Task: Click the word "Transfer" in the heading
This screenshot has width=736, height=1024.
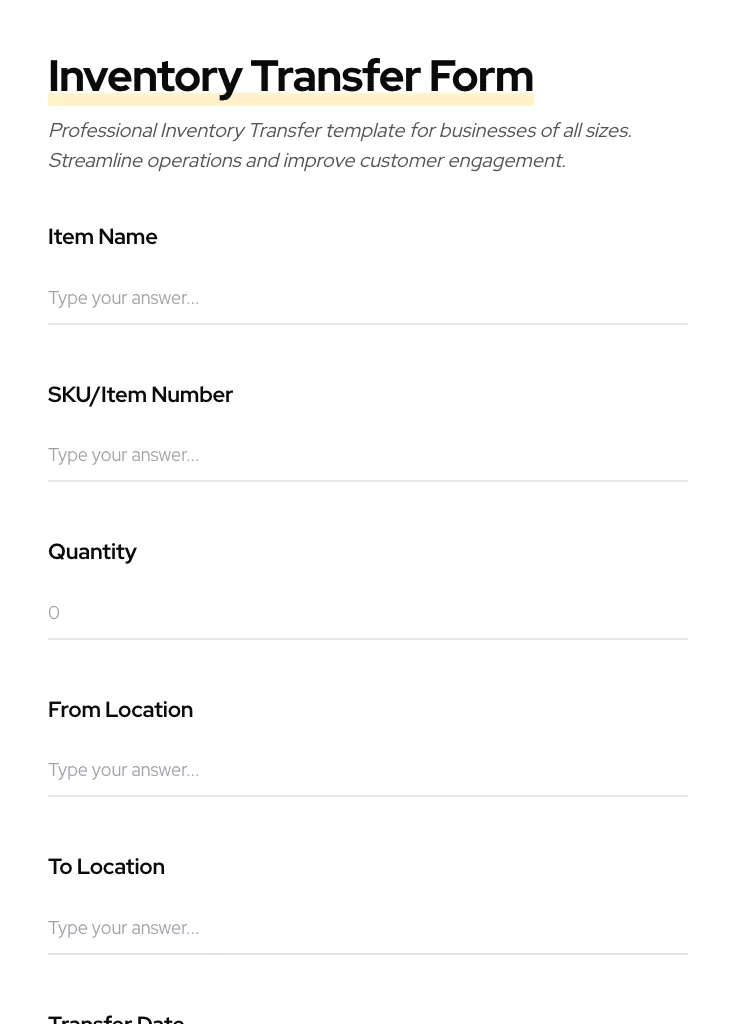Action: coord(334,76)
